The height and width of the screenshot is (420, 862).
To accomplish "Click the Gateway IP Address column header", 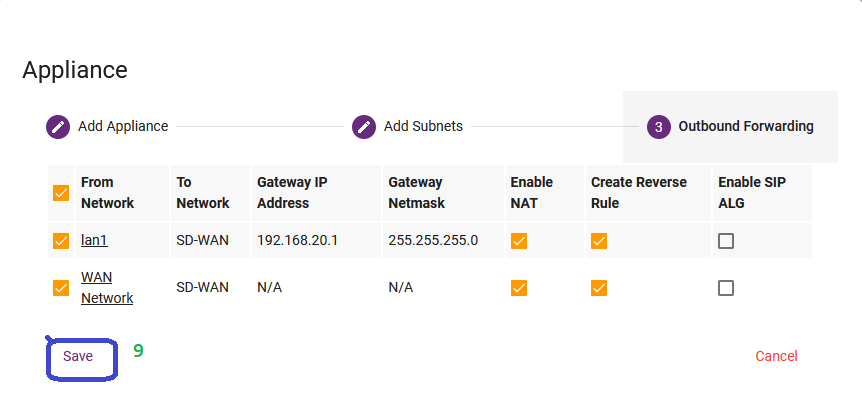I will pos(292,193).
